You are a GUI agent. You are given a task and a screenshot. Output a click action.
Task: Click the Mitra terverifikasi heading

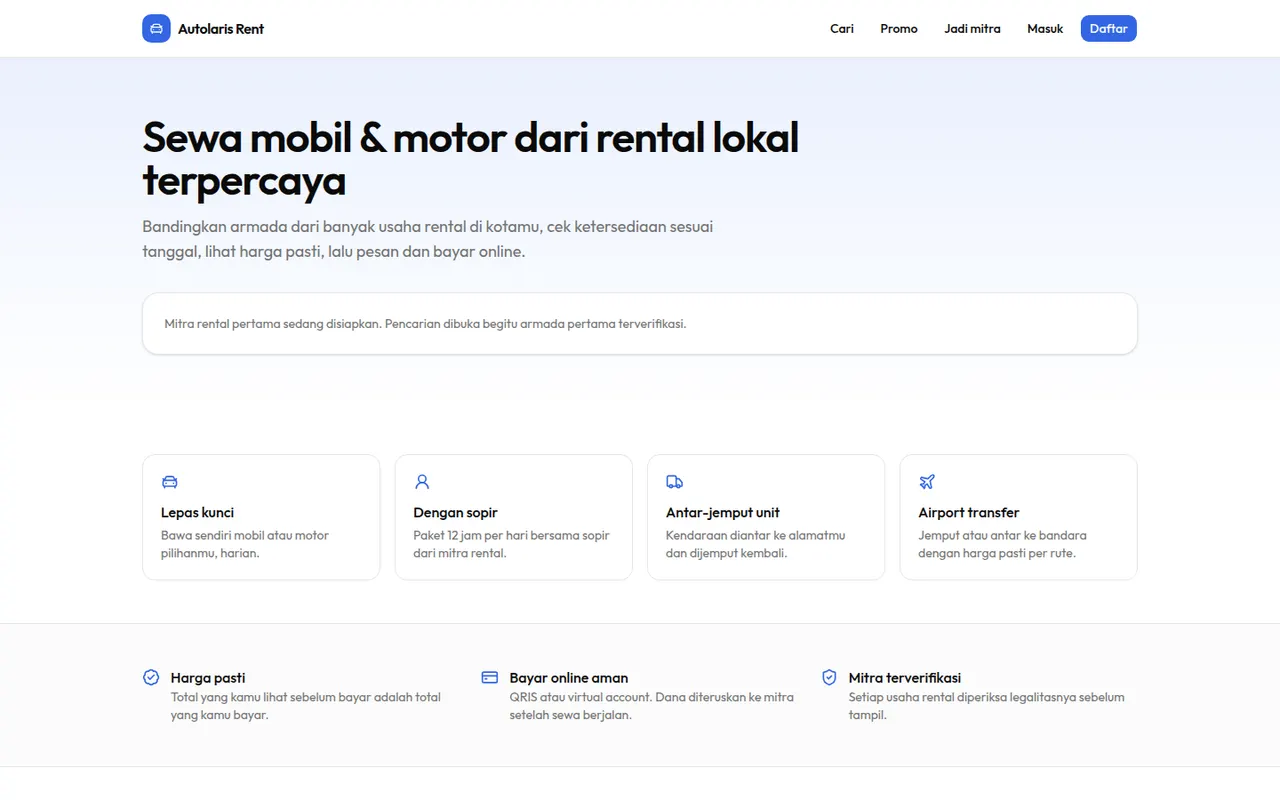pyautogui.click(x=905, y=678)
